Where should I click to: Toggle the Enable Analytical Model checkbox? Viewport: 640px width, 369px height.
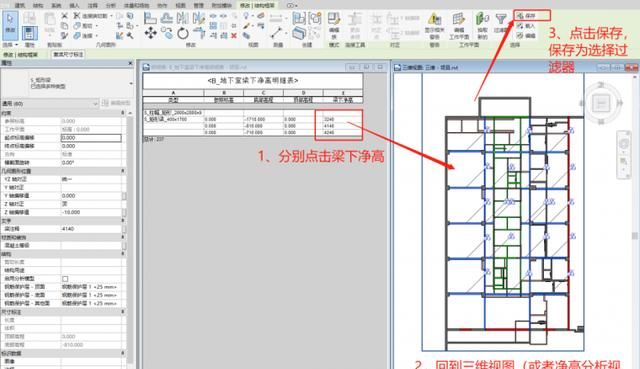click(x=65, y=279)
